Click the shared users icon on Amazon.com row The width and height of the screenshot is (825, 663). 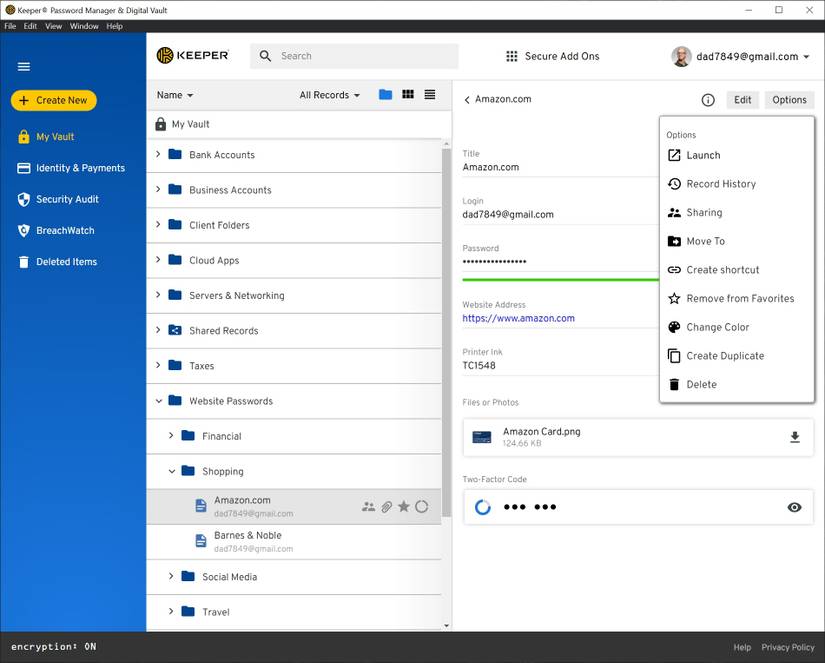(368, 507)
